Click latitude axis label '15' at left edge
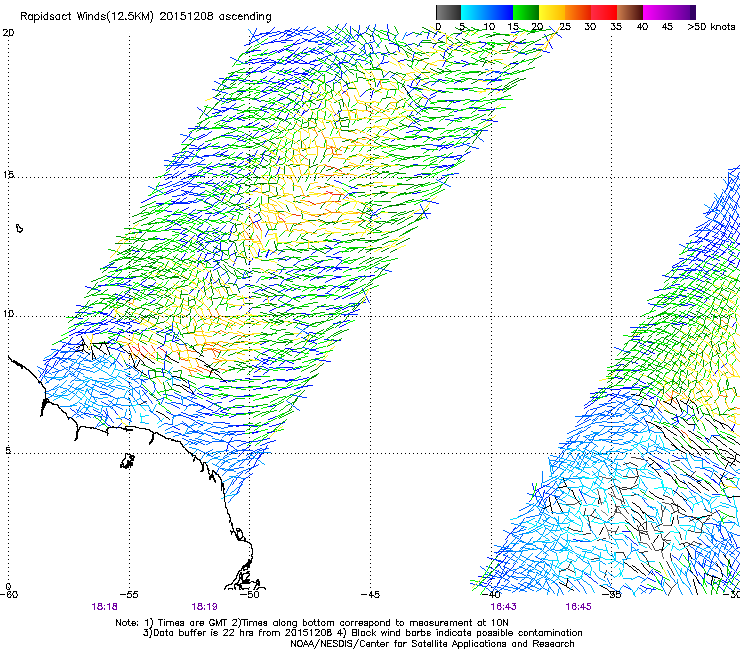Image resolution: width=740 pixels, height=650 pixels. [8, 175]
